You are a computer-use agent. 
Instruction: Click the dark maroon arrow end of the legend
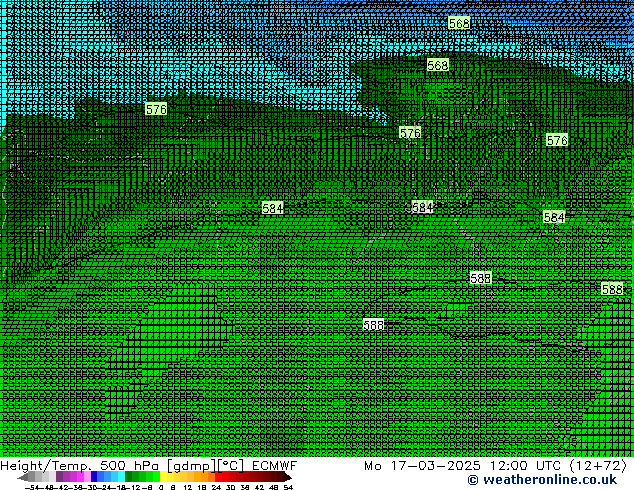(287, 477)
